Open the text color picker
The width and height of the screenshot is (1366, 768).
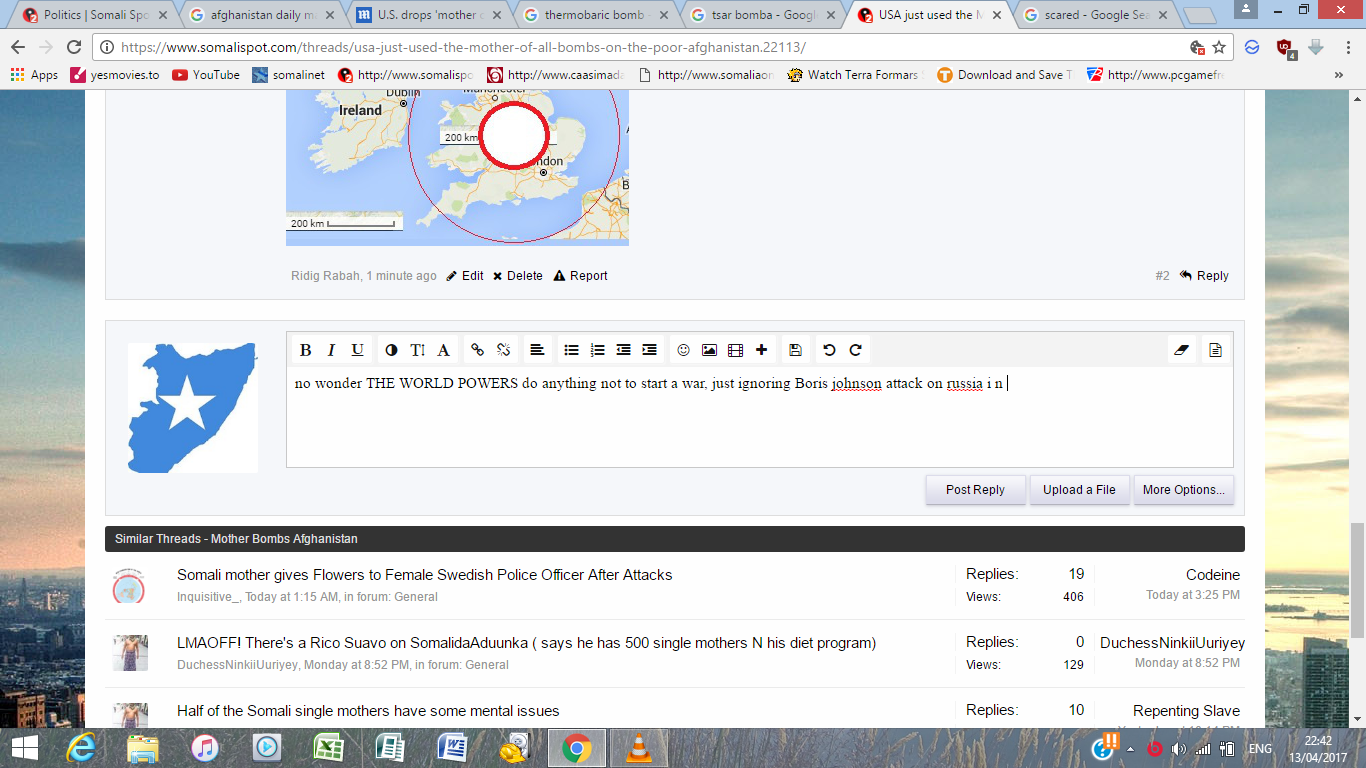coord(391,350)
